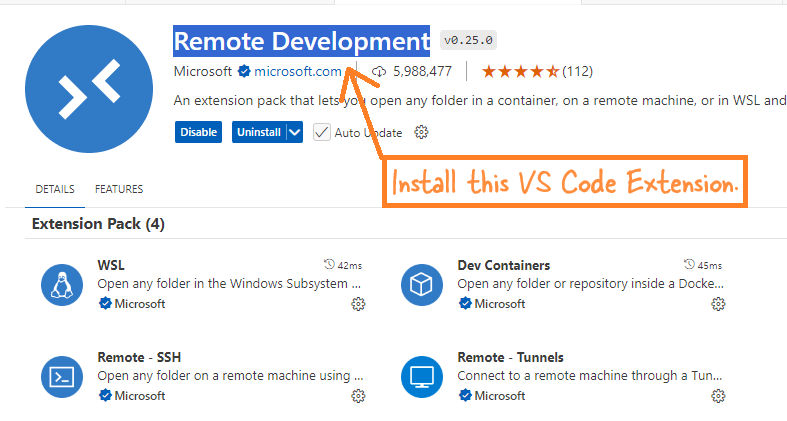The height and width of the screenshot is (421, 787).
Task: Open the WSL extension penguin icon
Action: pos(62,285)
